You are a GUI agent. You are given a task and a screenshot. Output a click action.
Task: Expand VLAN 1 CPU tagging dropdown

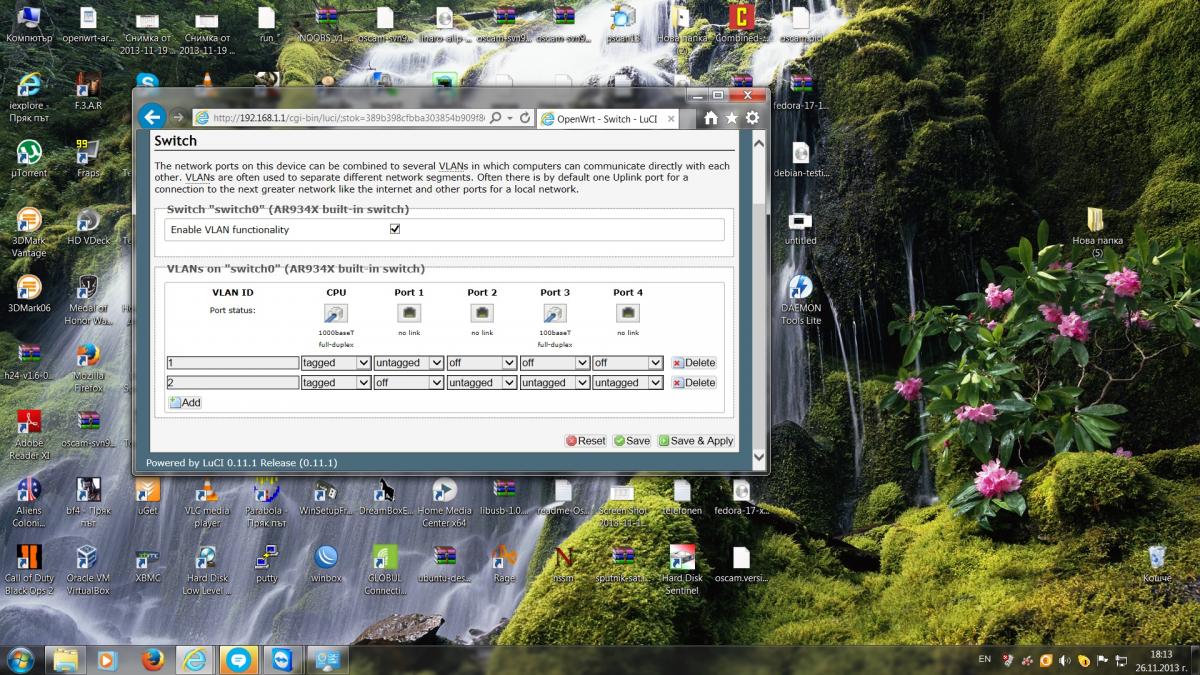click(x=336, y=363)
